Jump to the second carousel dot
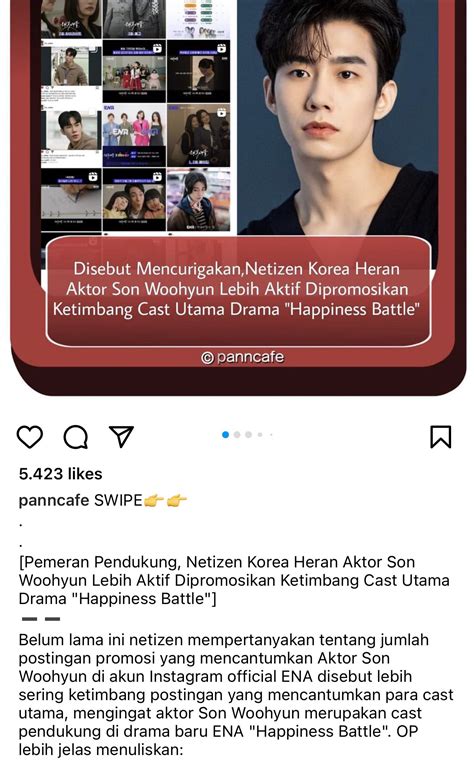The height and width of the screenshot is (760, 474). [x=237, y=435]
